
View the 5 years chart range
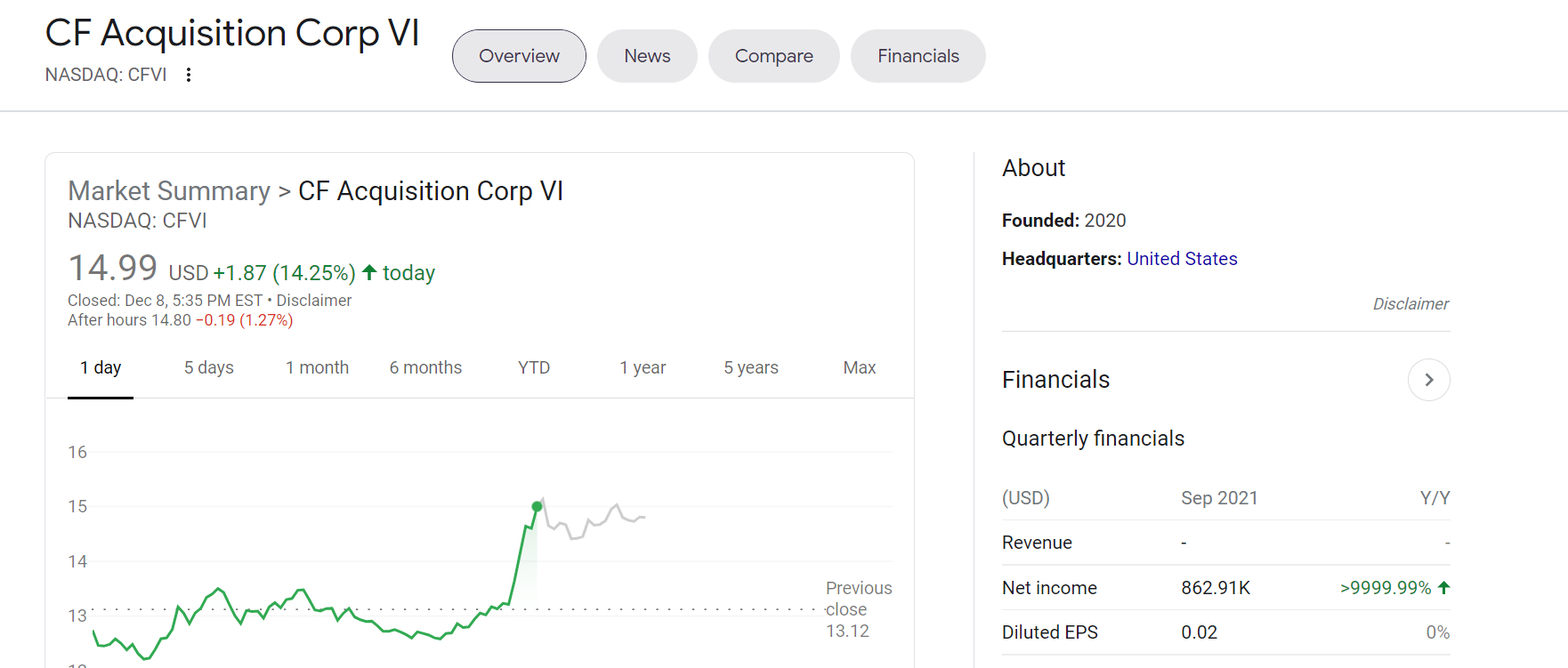click(x=751, y=367)
